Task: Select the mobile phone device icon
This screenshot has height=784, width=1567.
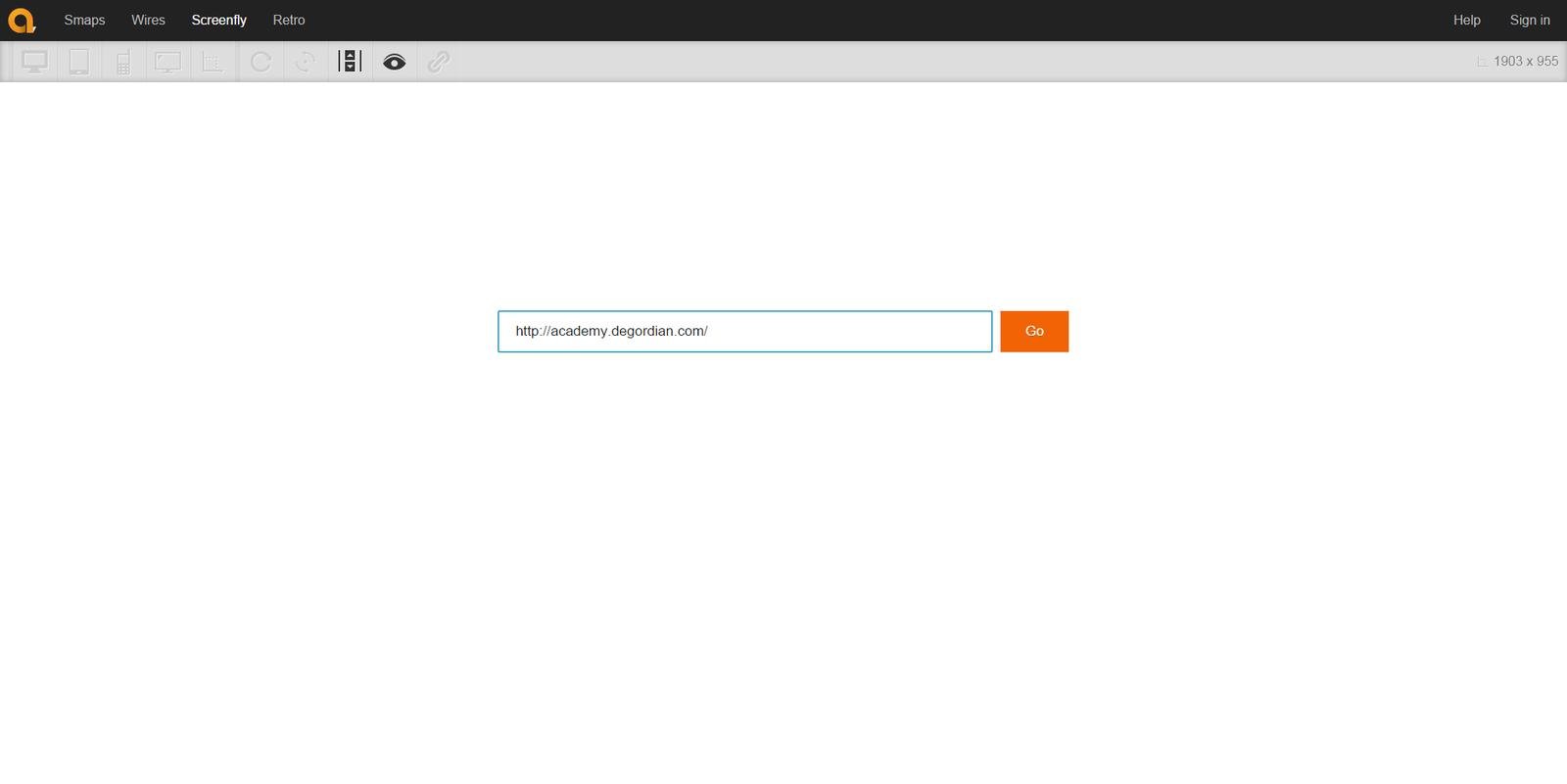Action: (123, 62)
